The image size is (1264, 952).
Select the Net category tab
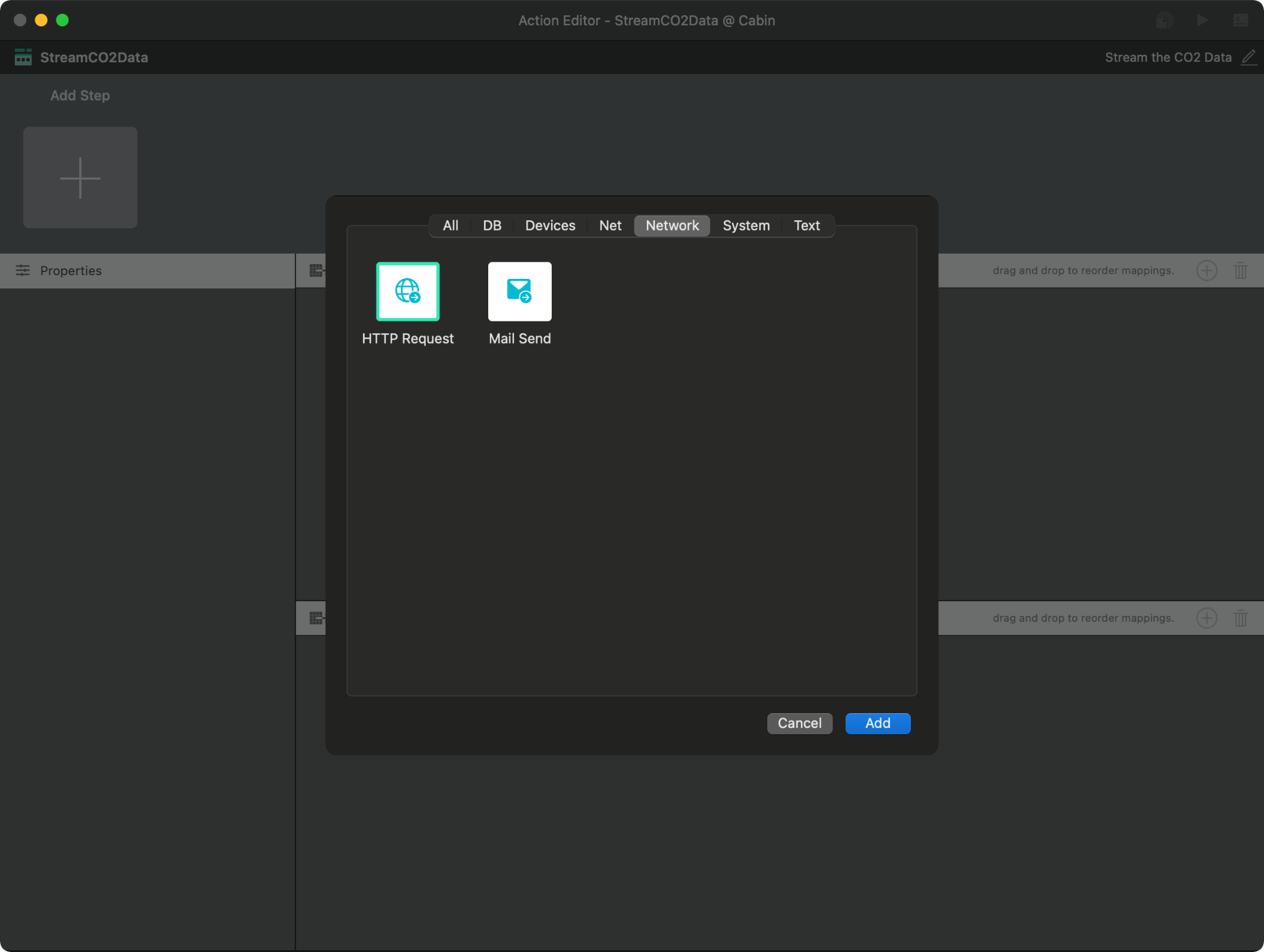point(610,225)
